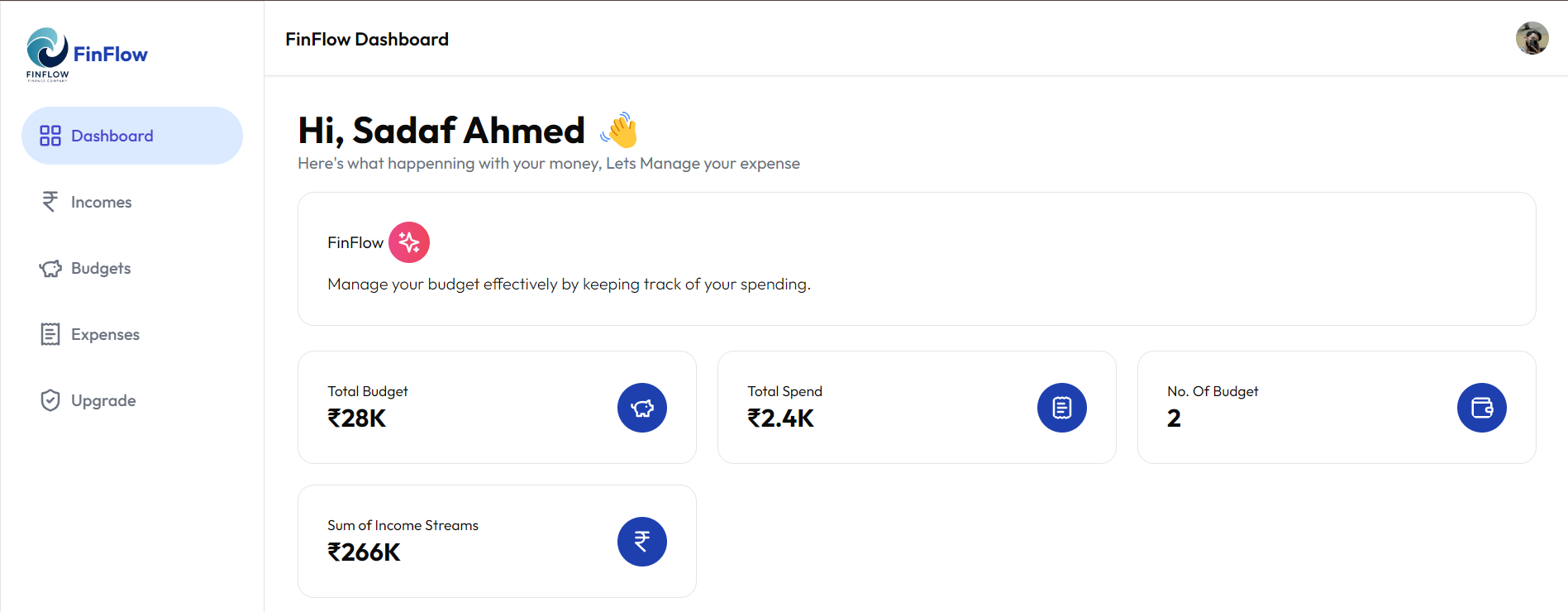Screen dimensions: 1568x612
Task: Open the Budgets menu item
Action: coord(101,268)
